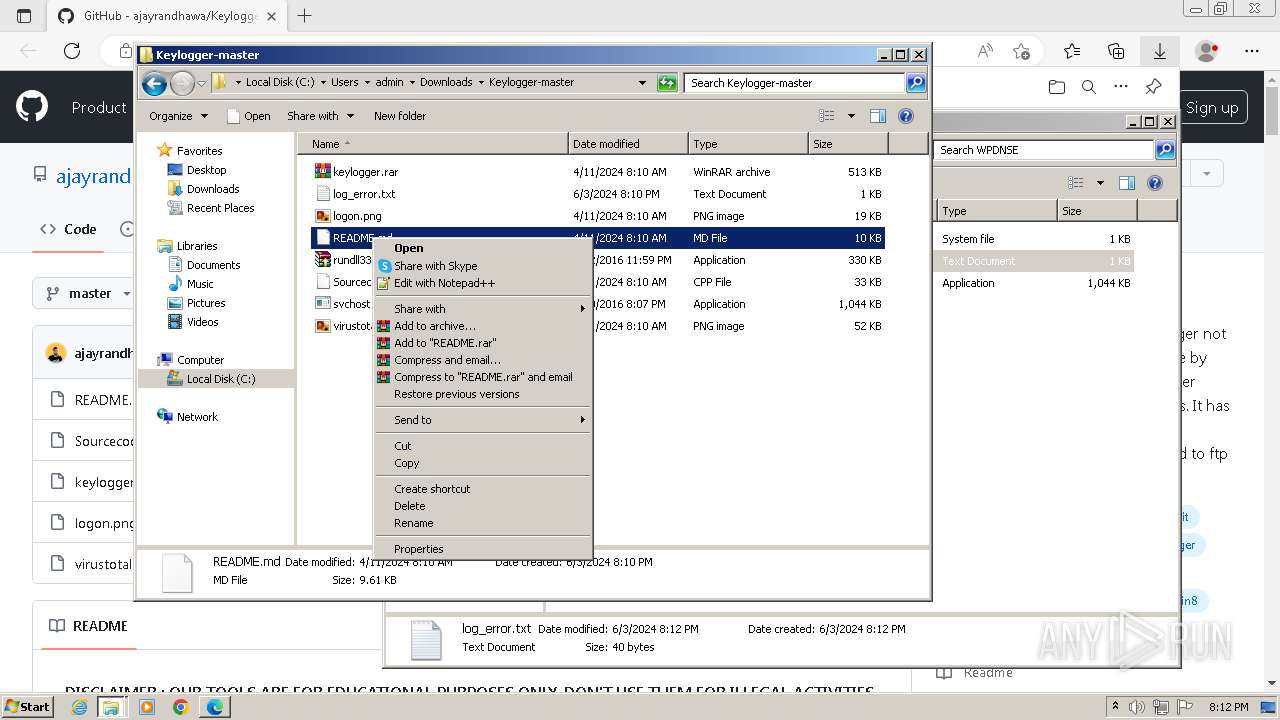
Task: Click the Search WPDNSE input field
Action: click(x=1045, y=150)
